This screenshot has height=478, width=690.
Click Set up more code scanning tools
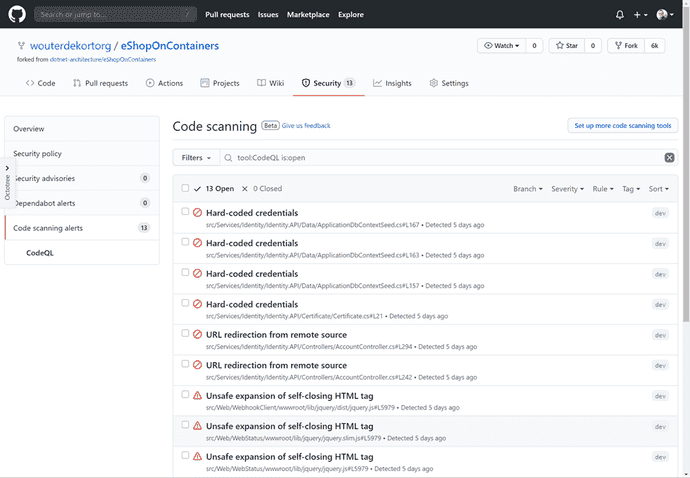(x=623, y=125)
